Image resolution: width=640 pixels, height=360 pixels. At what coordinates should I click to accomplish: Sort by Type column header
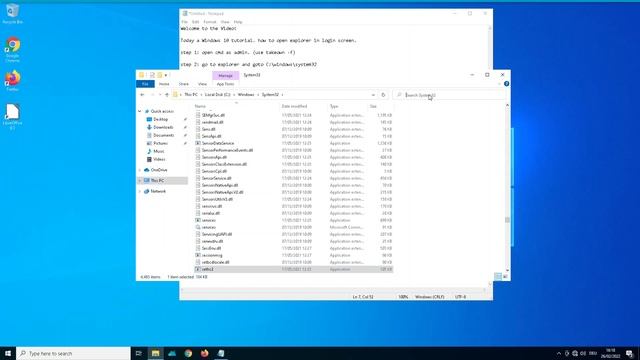click(348, 106)
